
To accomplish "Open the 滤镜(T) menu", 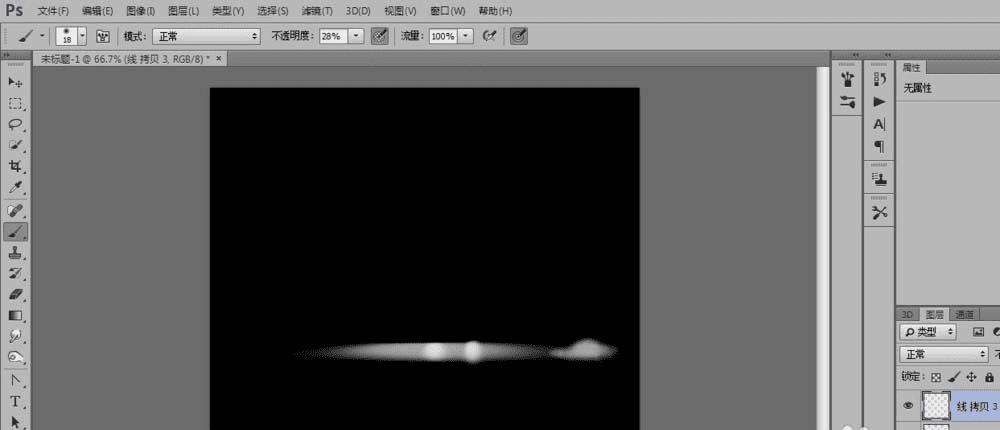I will pyautogui.click(x=317, y=11).
